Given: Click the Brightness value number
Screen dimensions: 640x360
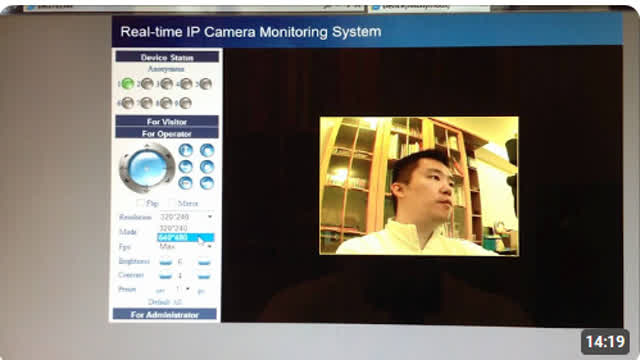Looking at the screenshot, I should click(180, 261).
